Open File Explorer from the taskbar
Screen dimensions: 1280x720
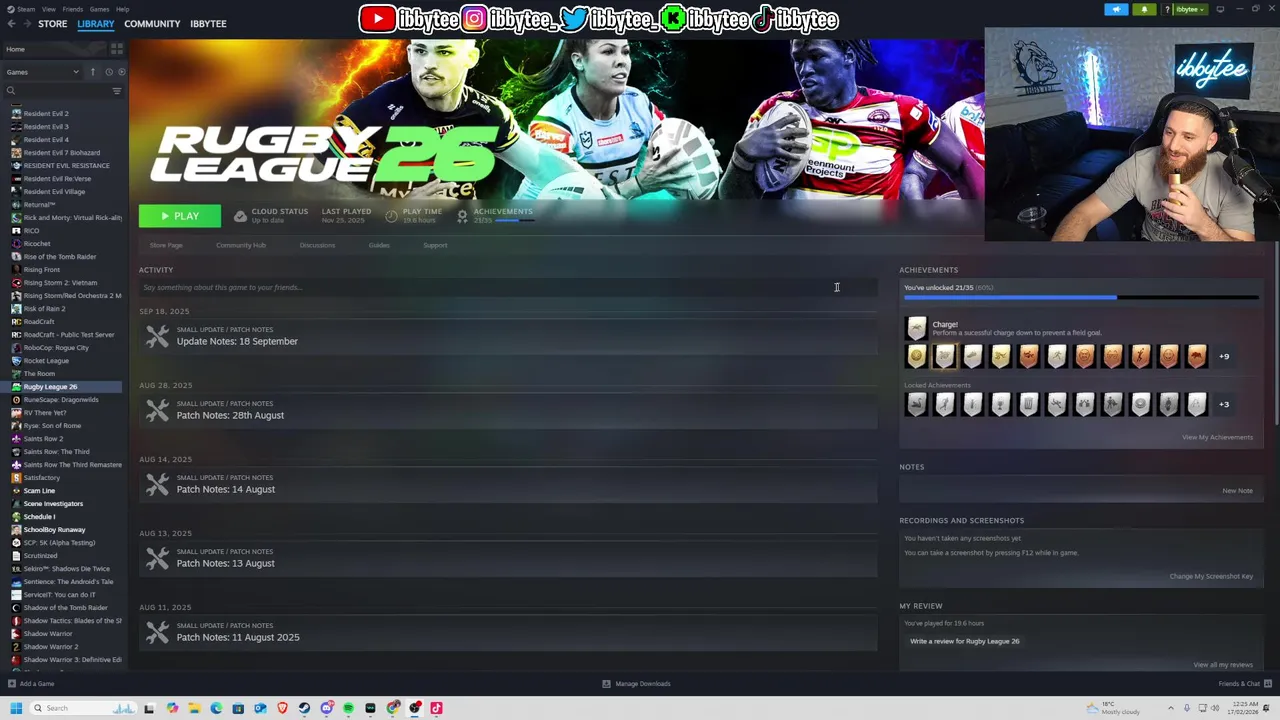[x=194, y=708]
